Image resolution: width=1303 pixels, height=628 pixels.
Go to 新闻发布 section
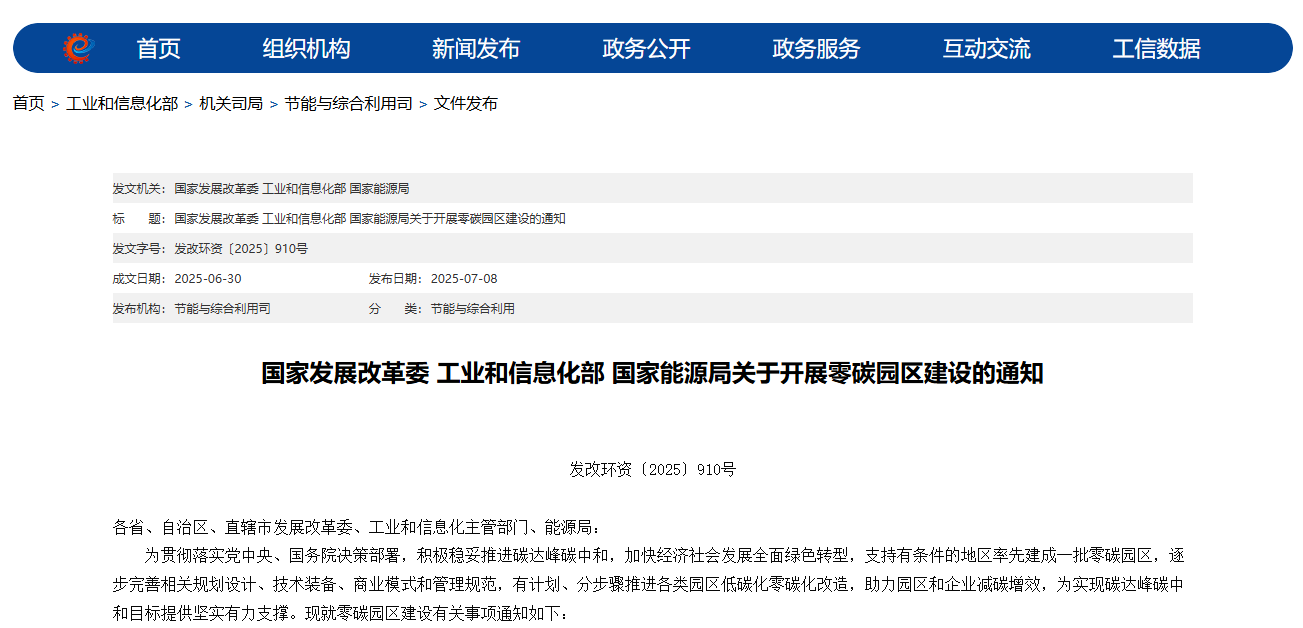pyautogui.click(x=476, y=48)
